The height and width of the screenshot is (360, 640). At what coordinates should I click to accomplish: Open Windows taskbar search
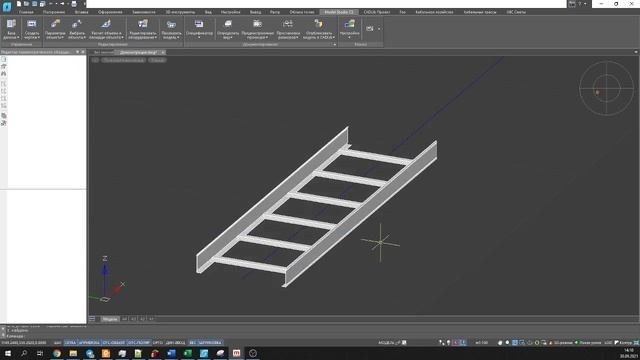pyautogui.click(x=24, y=353)
